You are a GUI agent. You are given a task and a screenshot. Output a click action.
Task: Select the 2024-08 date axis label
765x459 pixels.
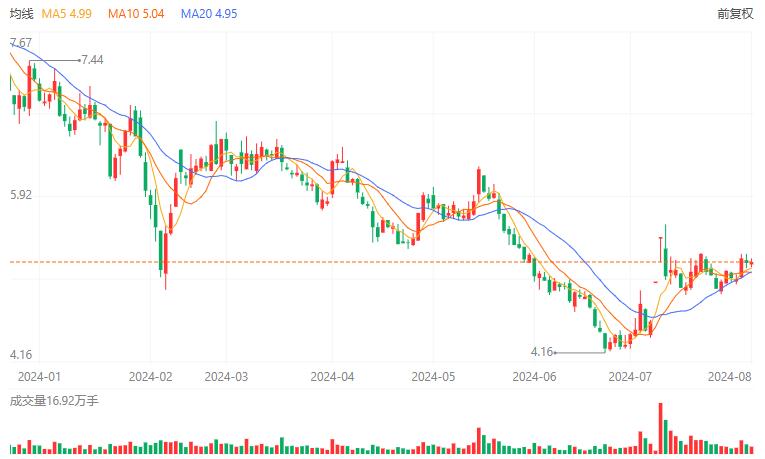pos(729,377)
